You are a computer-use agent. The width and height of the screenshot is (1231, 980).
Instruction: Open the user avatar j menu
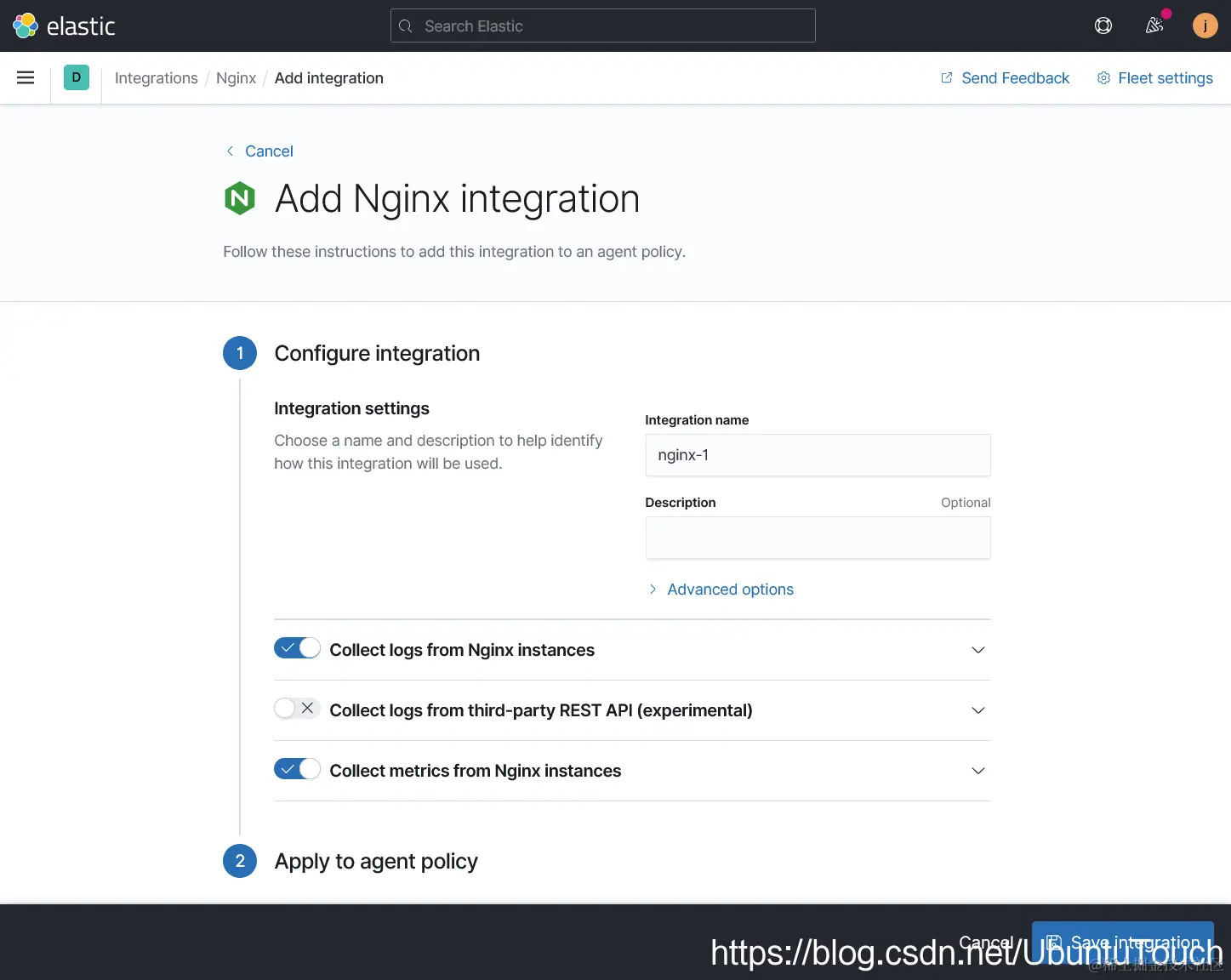pos(1205,26)
